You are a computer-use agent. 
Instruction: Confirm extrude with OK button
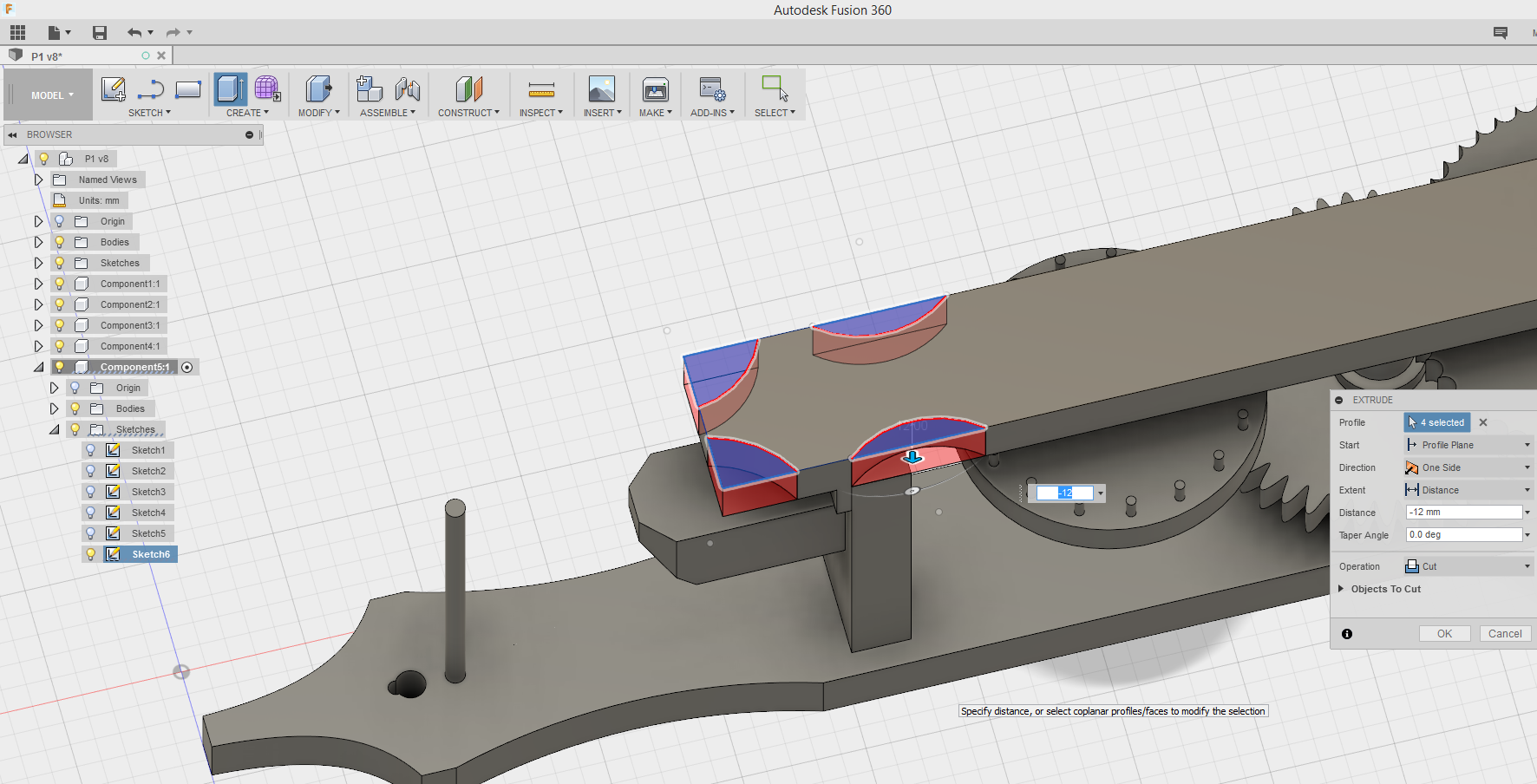point(1444,634)
